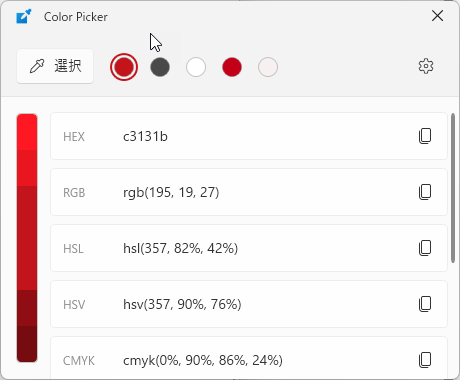Click the rgb(195, 19, 27) value row
This screenshot has height=380, width=460.
249,192
